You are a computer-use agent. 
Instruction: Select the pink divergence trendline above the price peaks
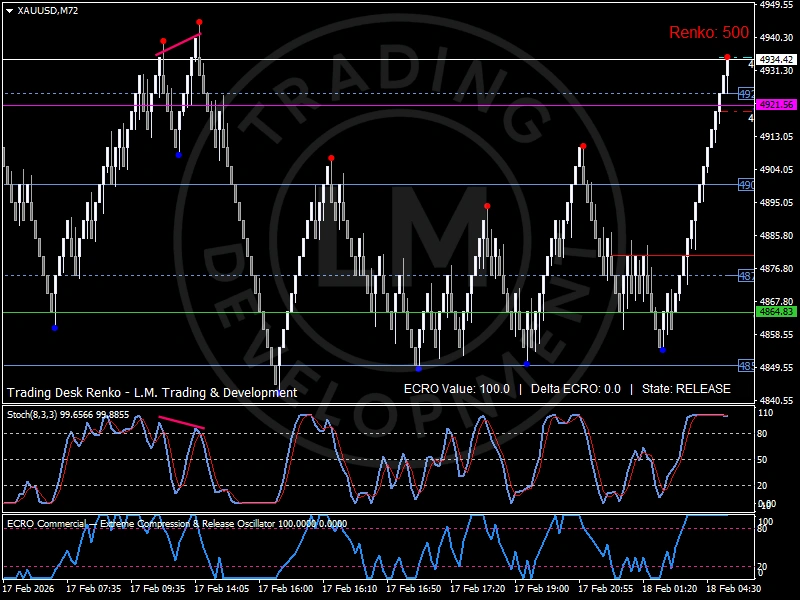click(178, 44)
